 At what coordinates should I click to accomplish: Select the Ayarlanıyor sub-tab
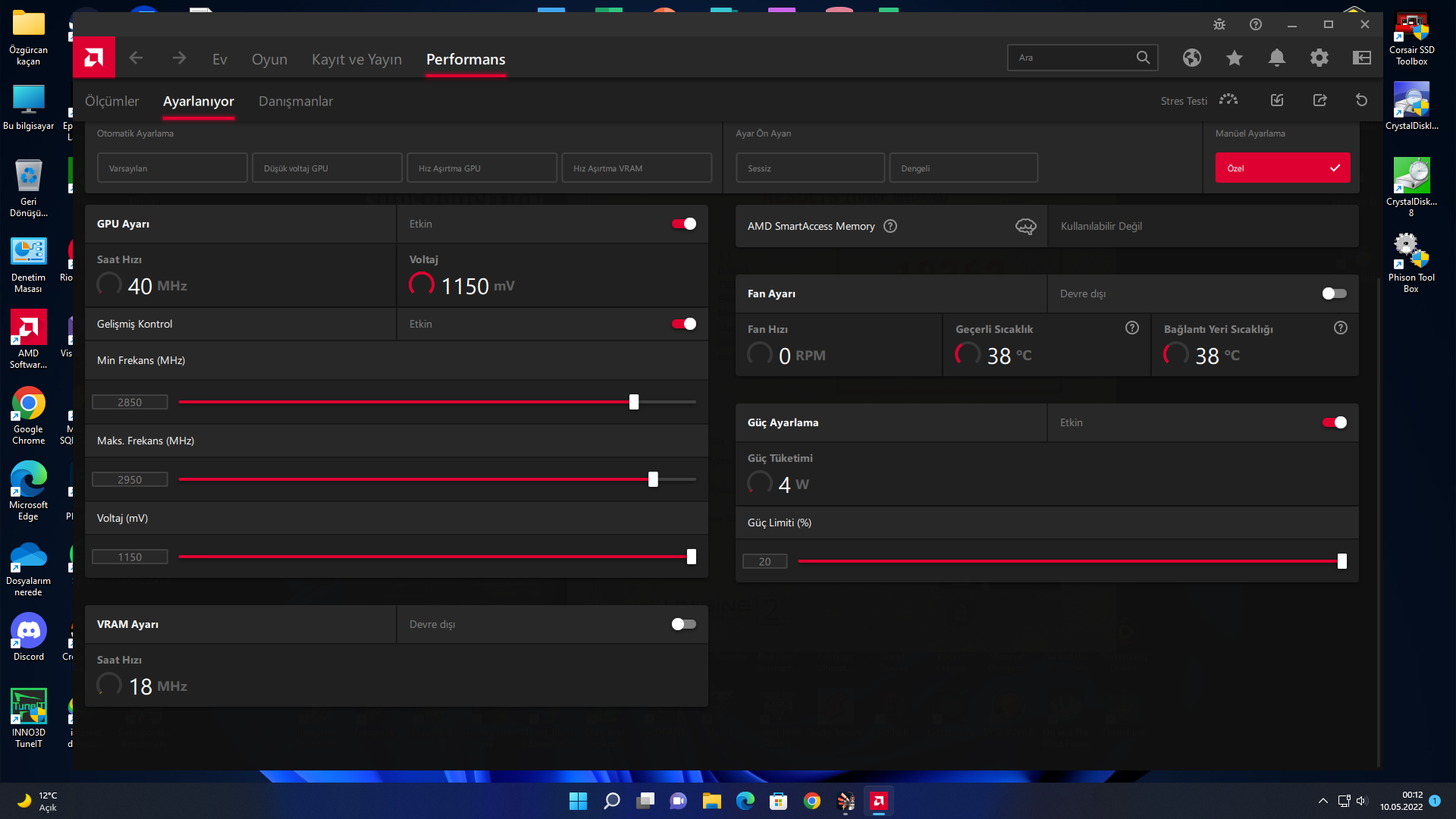coord(199,101)
